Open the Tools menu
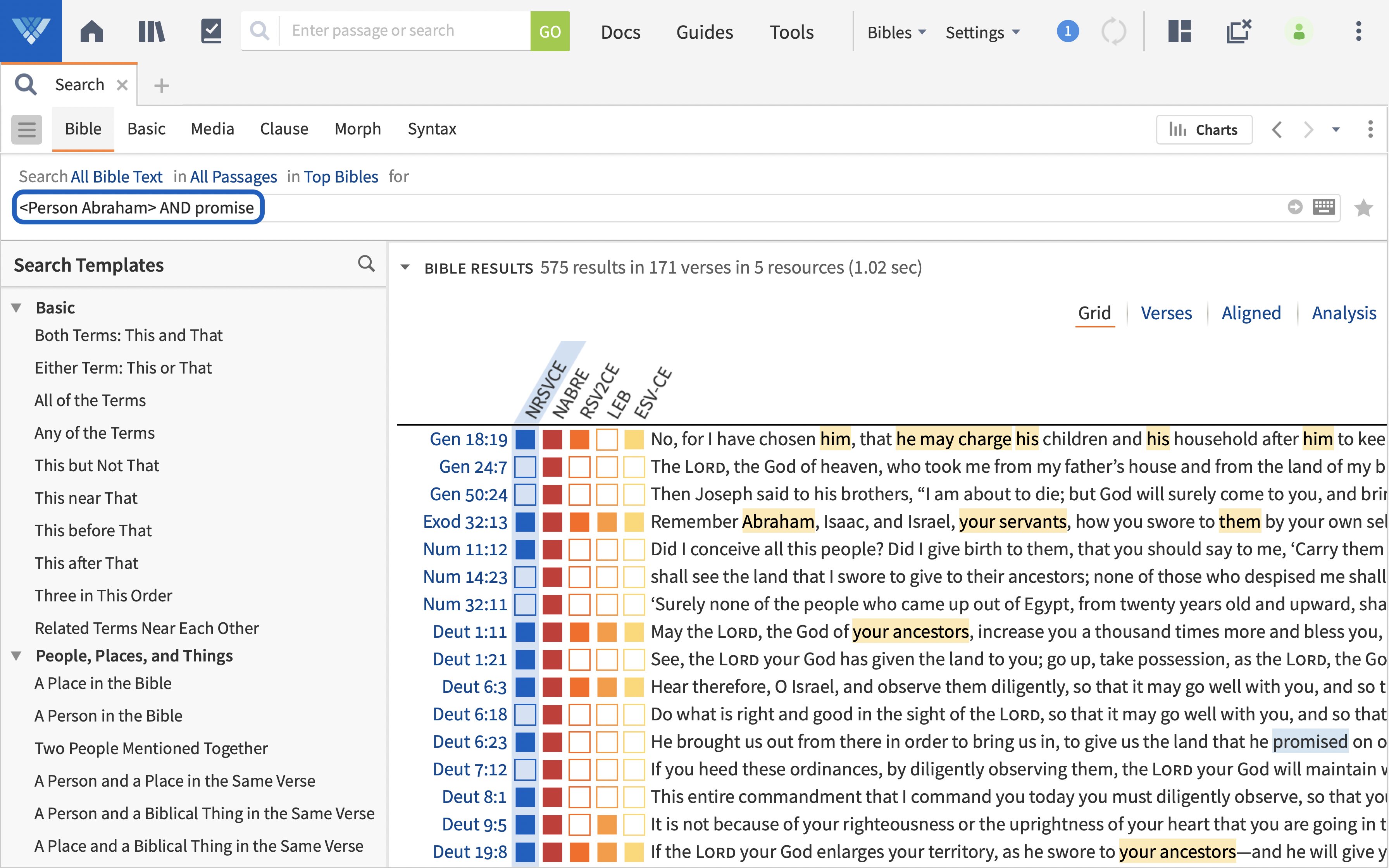This screenshot has width=1389, height=868. [x=791, y=32]
